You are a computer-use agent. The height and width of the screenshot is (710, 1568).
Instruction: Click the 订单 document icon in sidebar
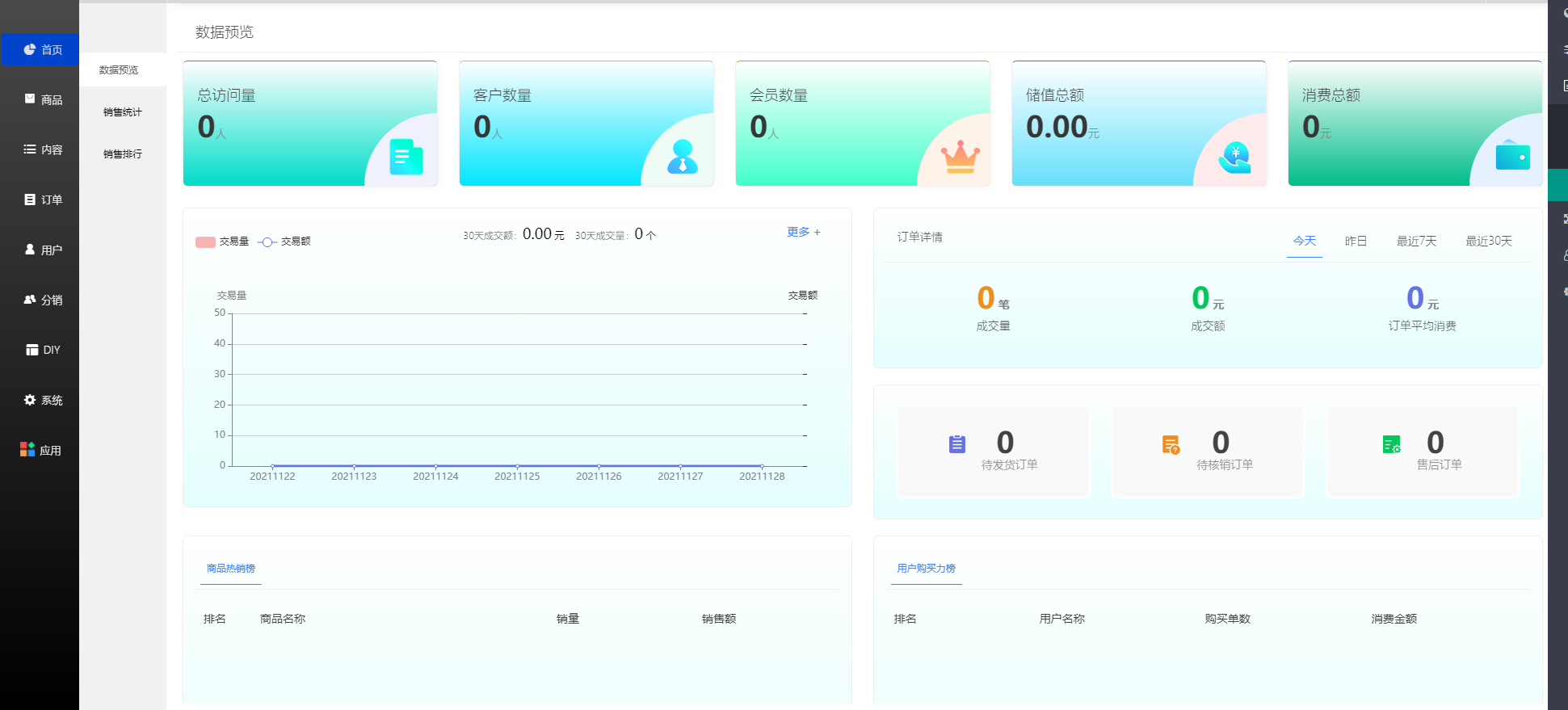click(x=30, y=200)
